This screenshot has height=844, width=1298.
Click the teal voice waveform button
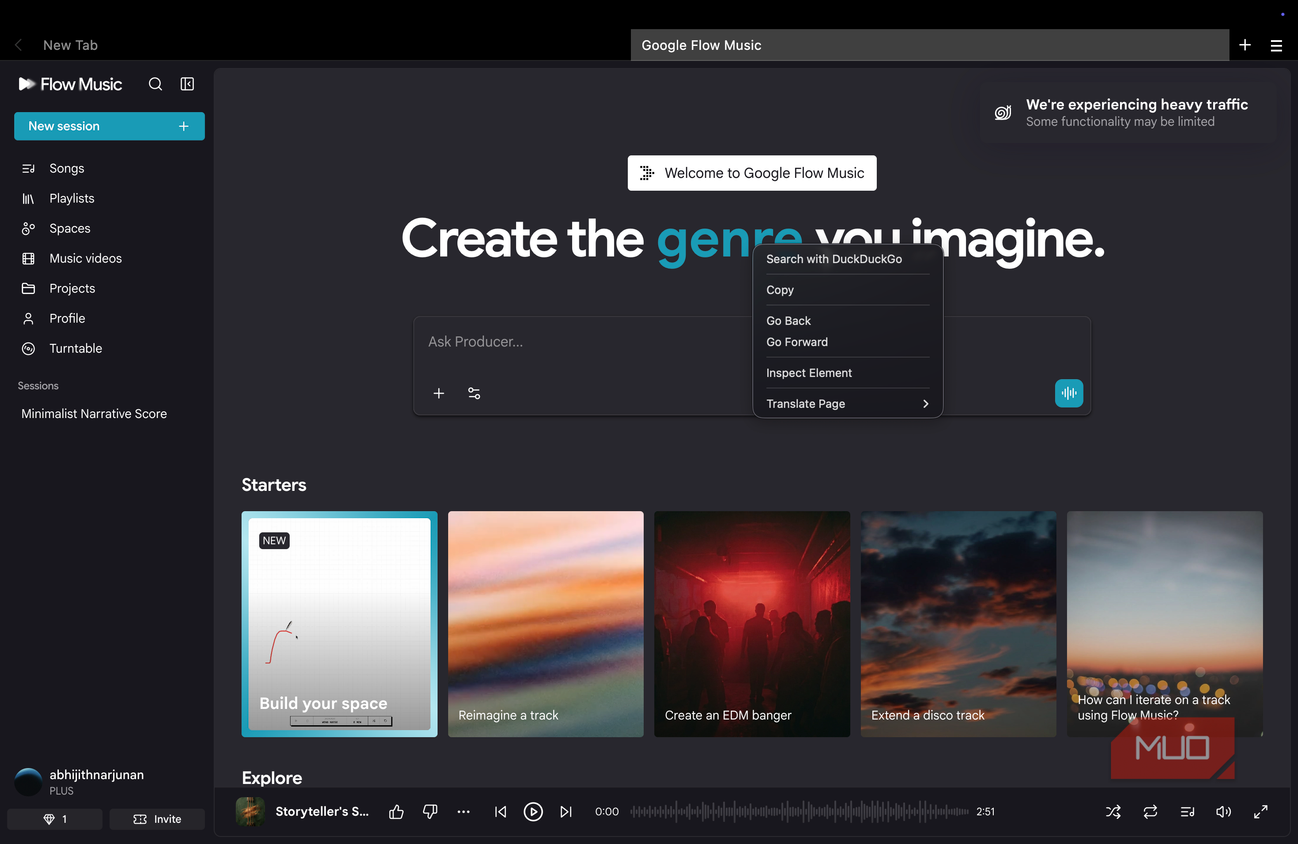[1069, 393]
